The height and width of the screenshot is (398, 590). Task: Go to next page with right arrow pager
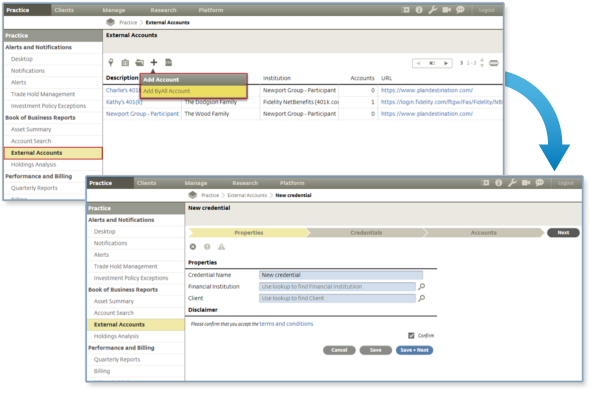pos(446,63)
